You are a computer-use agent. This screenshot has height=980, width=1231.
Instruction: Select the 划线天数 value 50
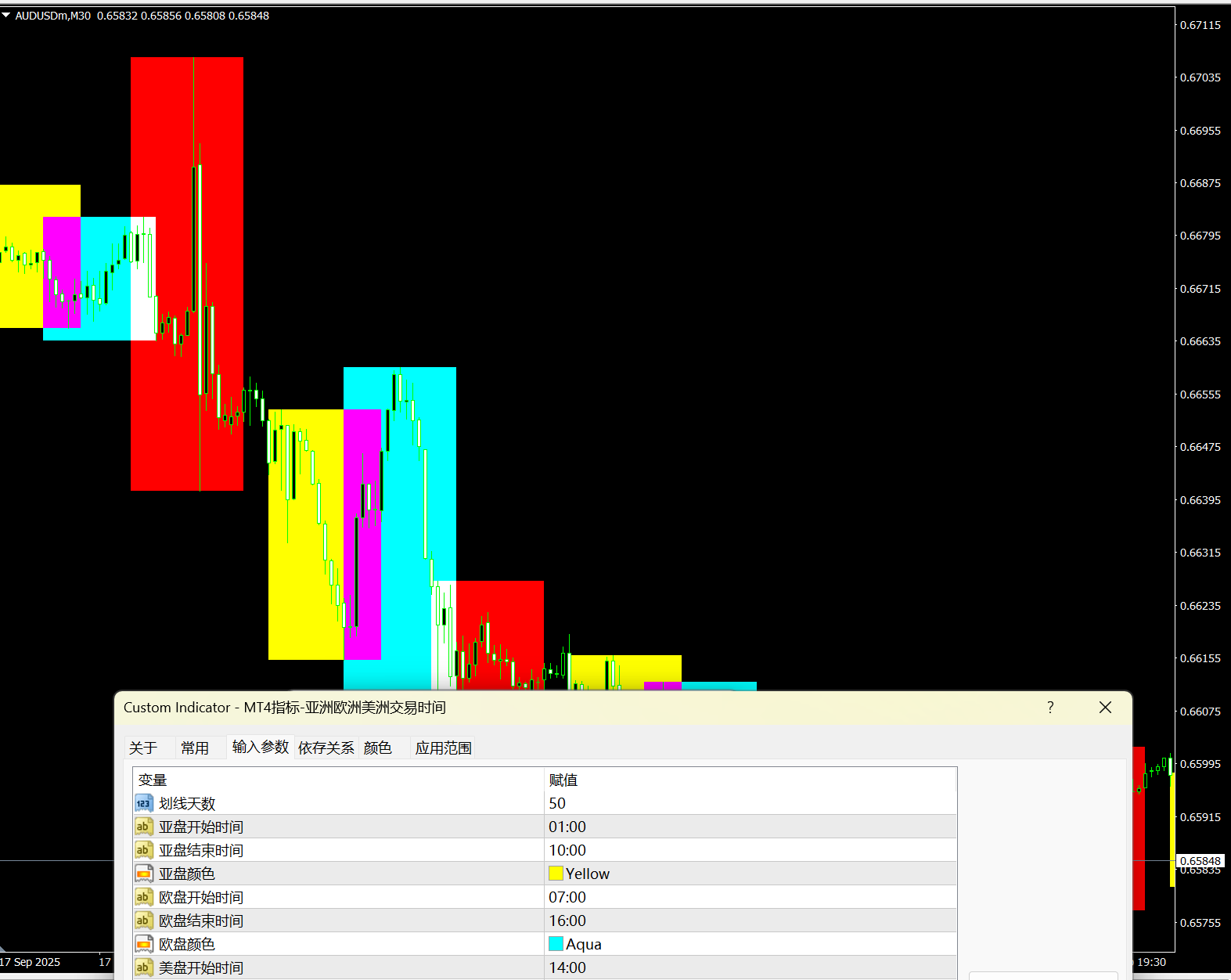pyautogui.click(x=557, y=803)
